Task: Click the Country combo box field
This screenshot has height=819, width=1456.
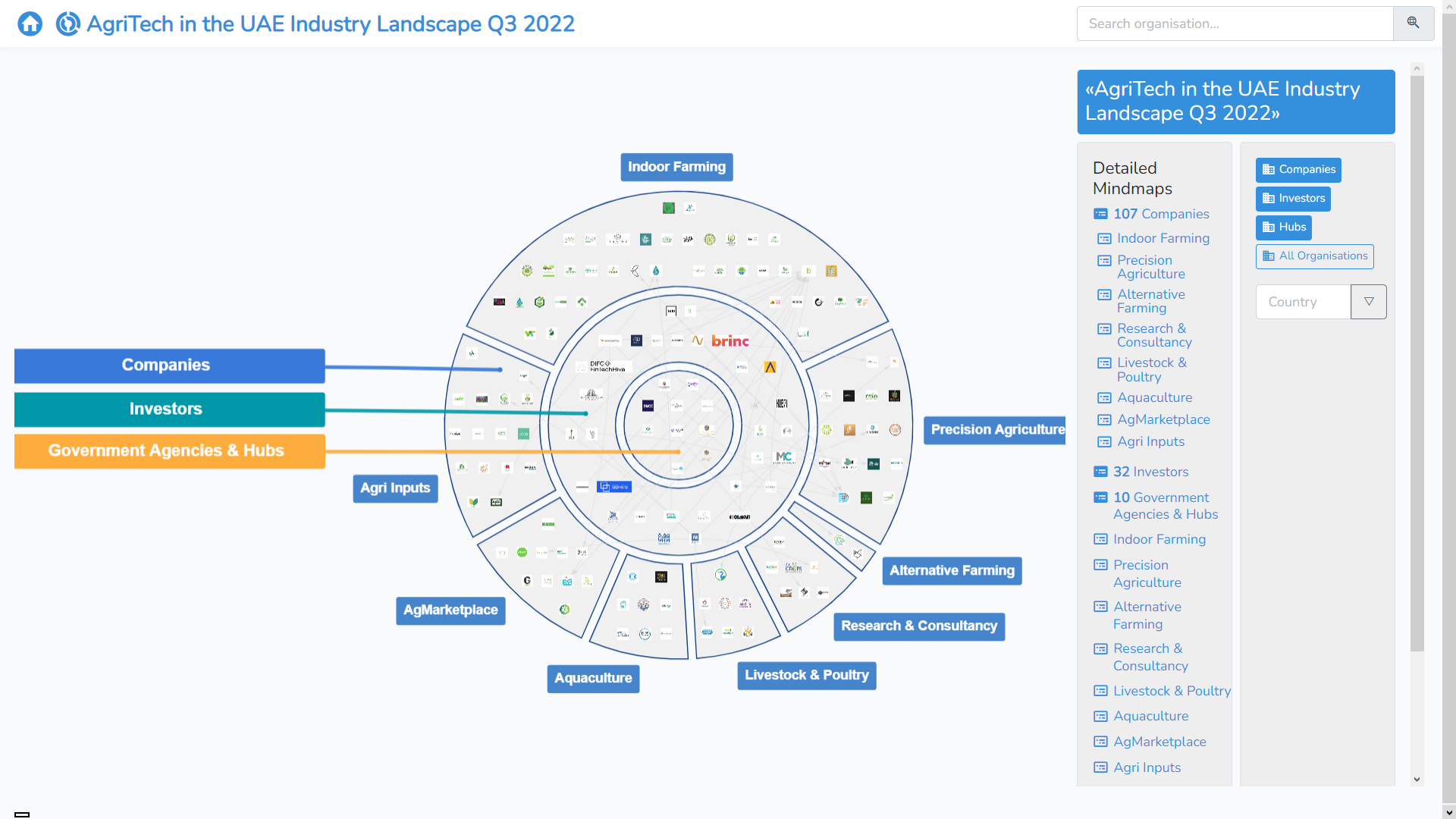Action: [1303, 302]
